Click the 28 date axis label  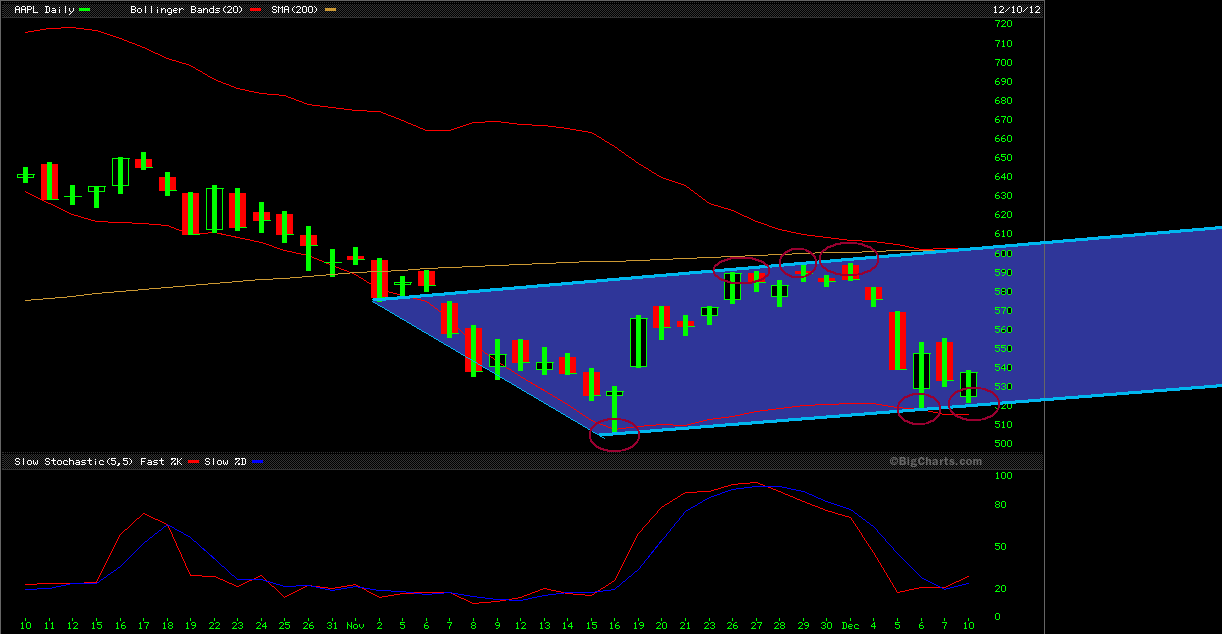[x=779, y=625]
